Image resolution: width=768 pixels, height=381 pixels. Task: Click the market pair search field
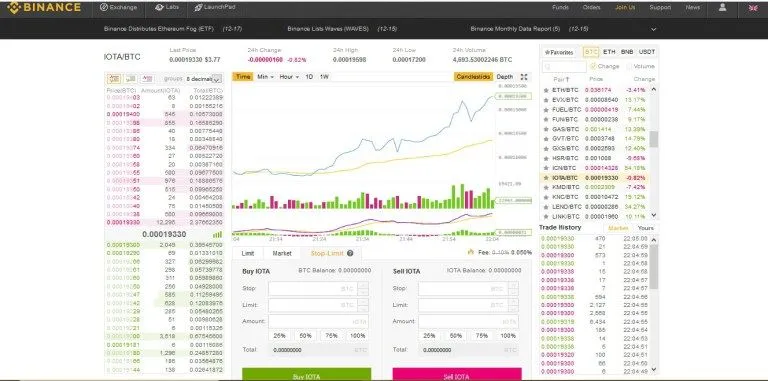click(x=564, y=66)
